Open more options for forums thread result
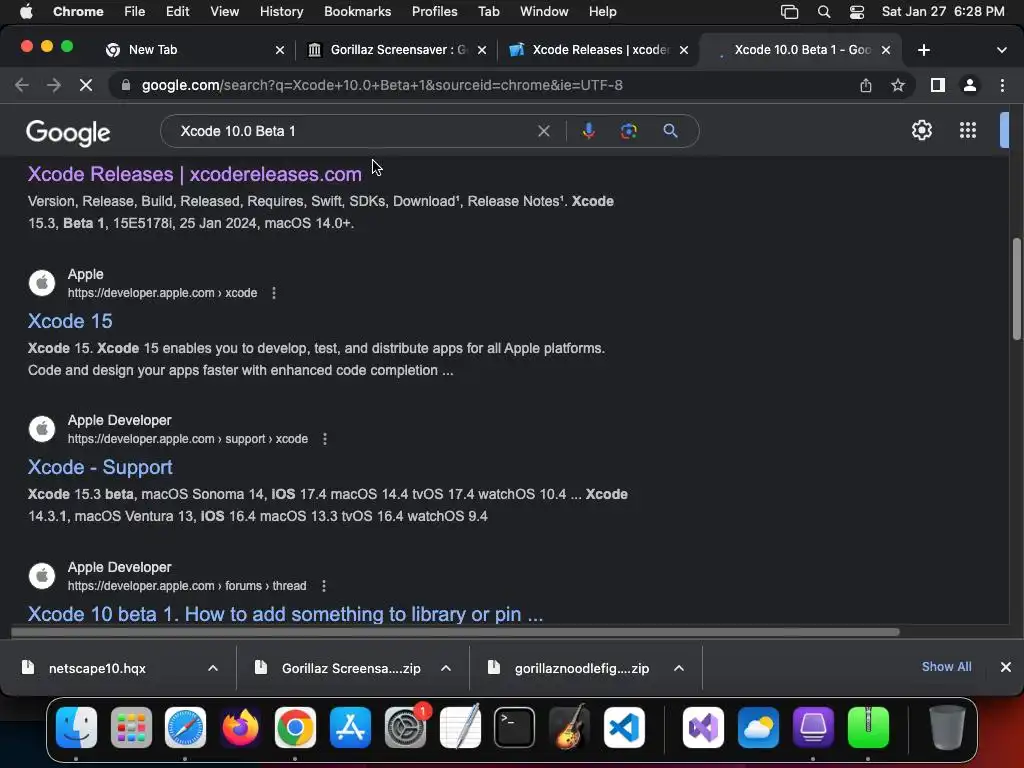This screenshot has height=768, width=1024. point(324,586)
